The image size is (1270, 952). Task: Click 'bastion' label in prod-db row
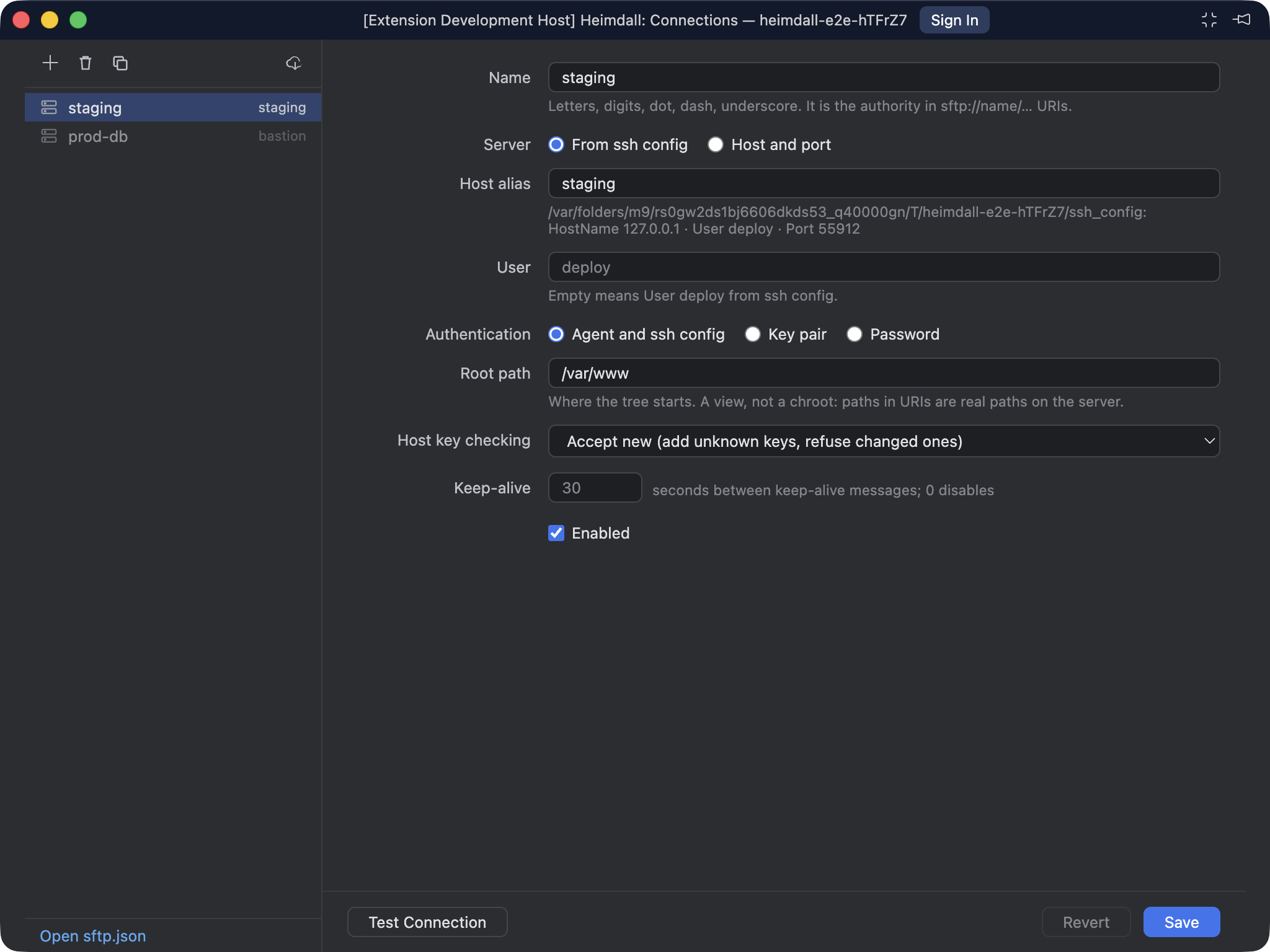click(282, 136)
